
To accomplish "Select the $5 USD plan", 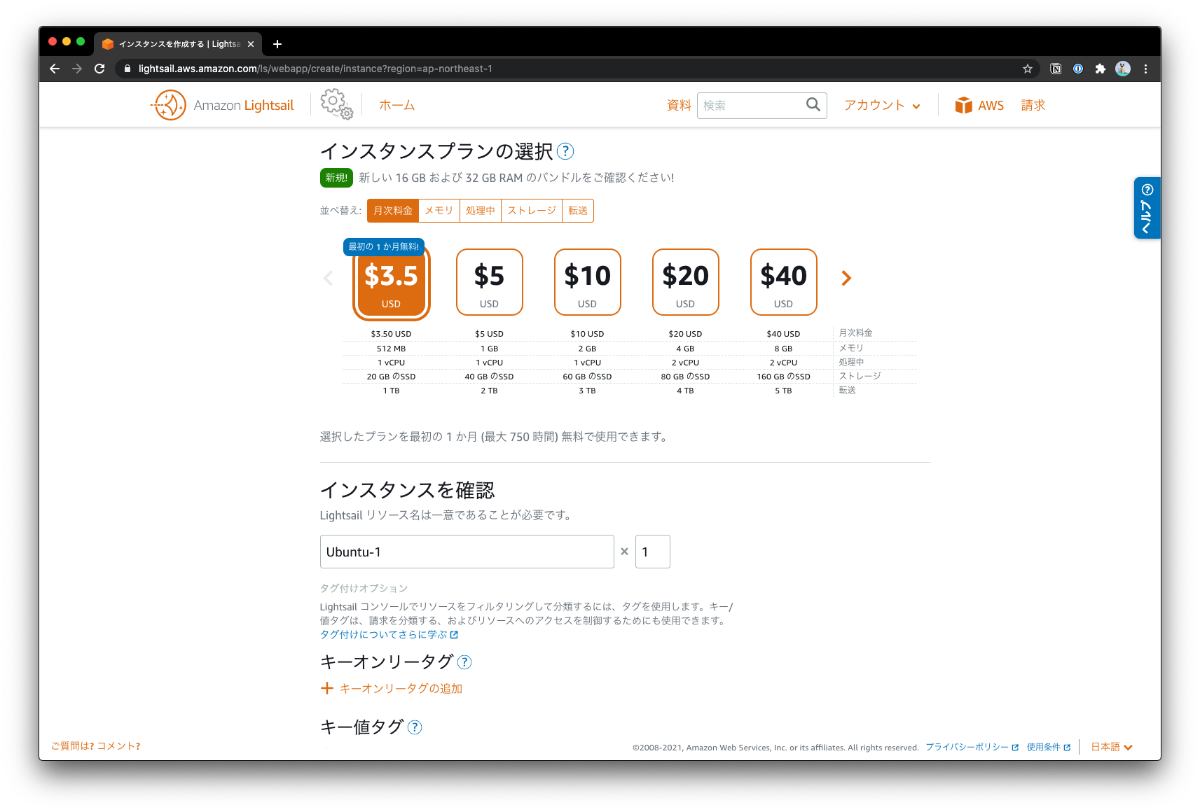I will [x=489, y=282].
